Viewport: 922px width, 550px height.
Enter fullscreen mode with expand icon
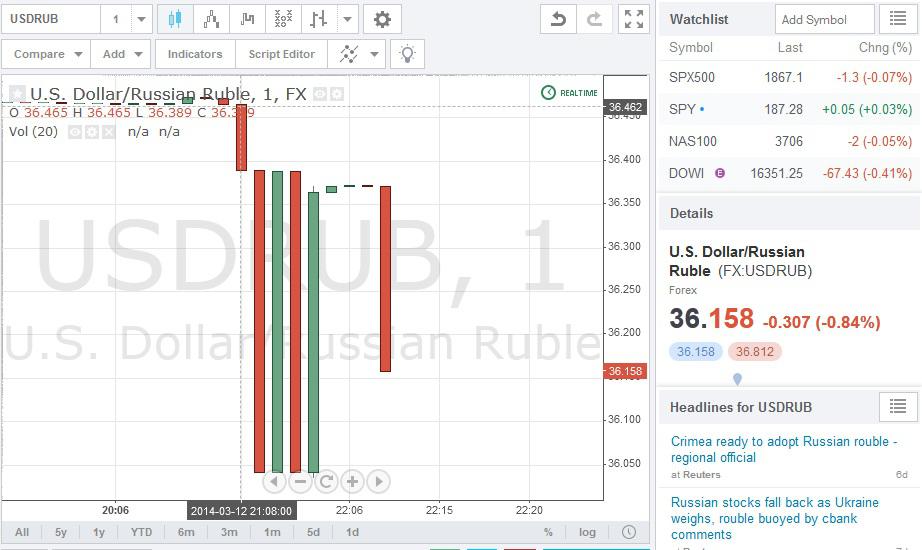point(633,19)
